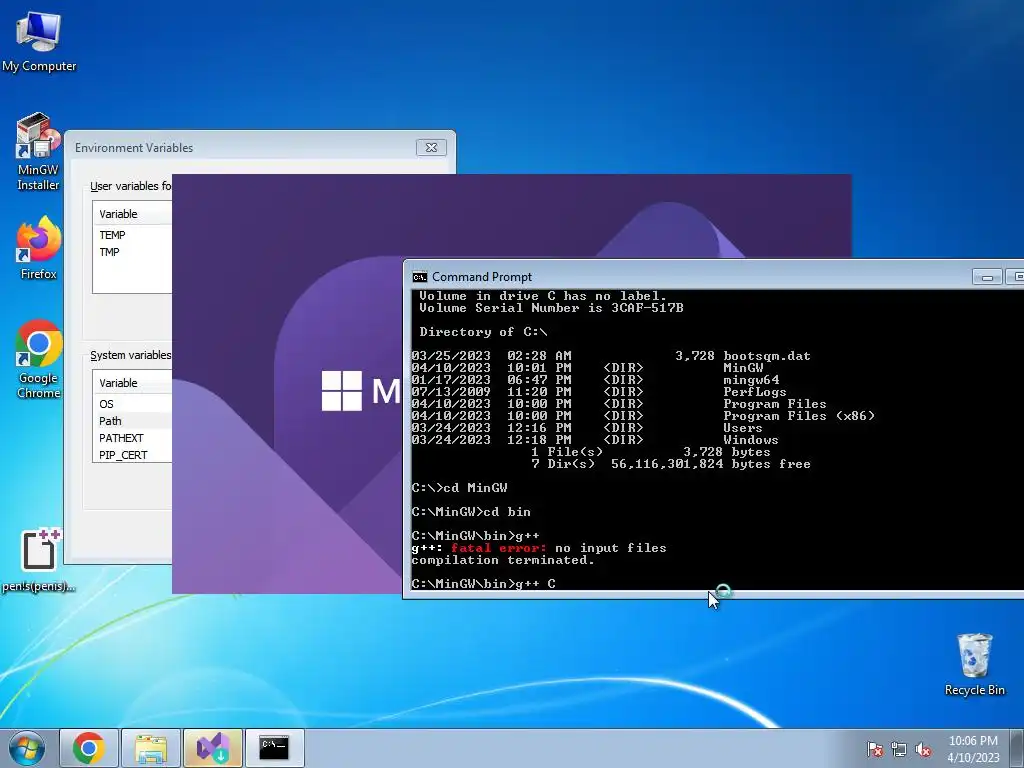Select Path system variable row
1024x768 pixels.
[133, 421]
